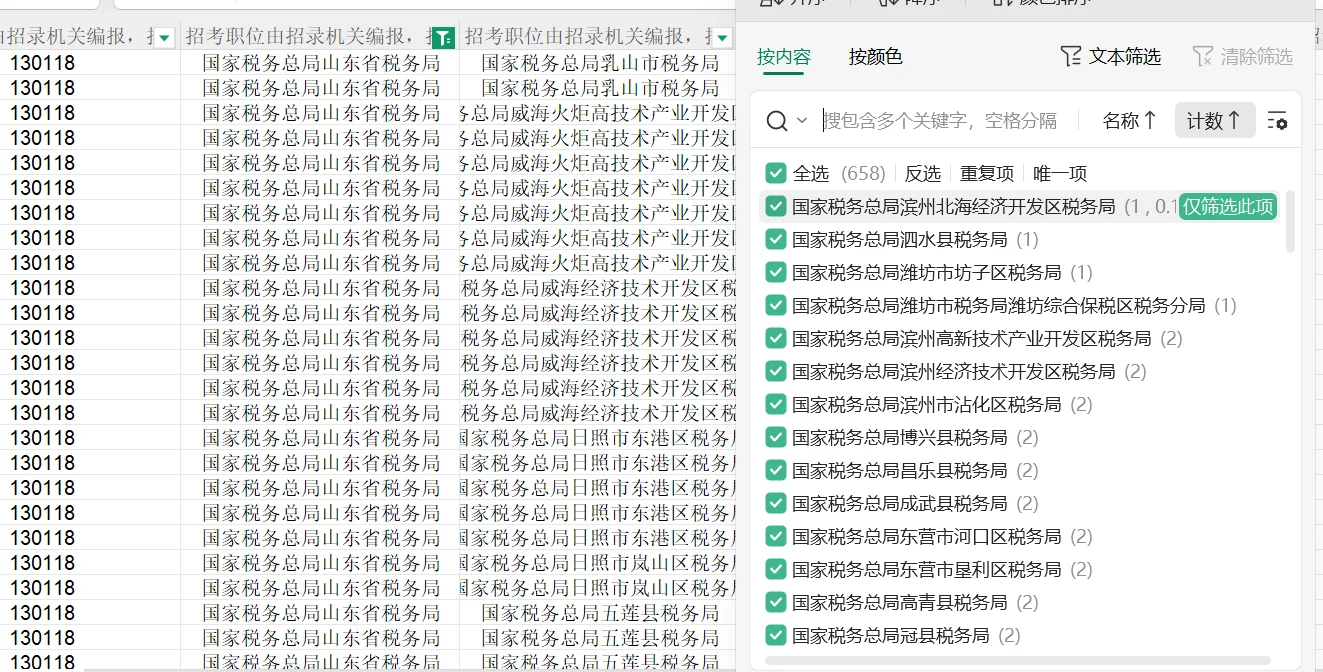Click the 仅筛选此项 button
This screenshot has height=672, width=1323.
[x=1227, y=207]
